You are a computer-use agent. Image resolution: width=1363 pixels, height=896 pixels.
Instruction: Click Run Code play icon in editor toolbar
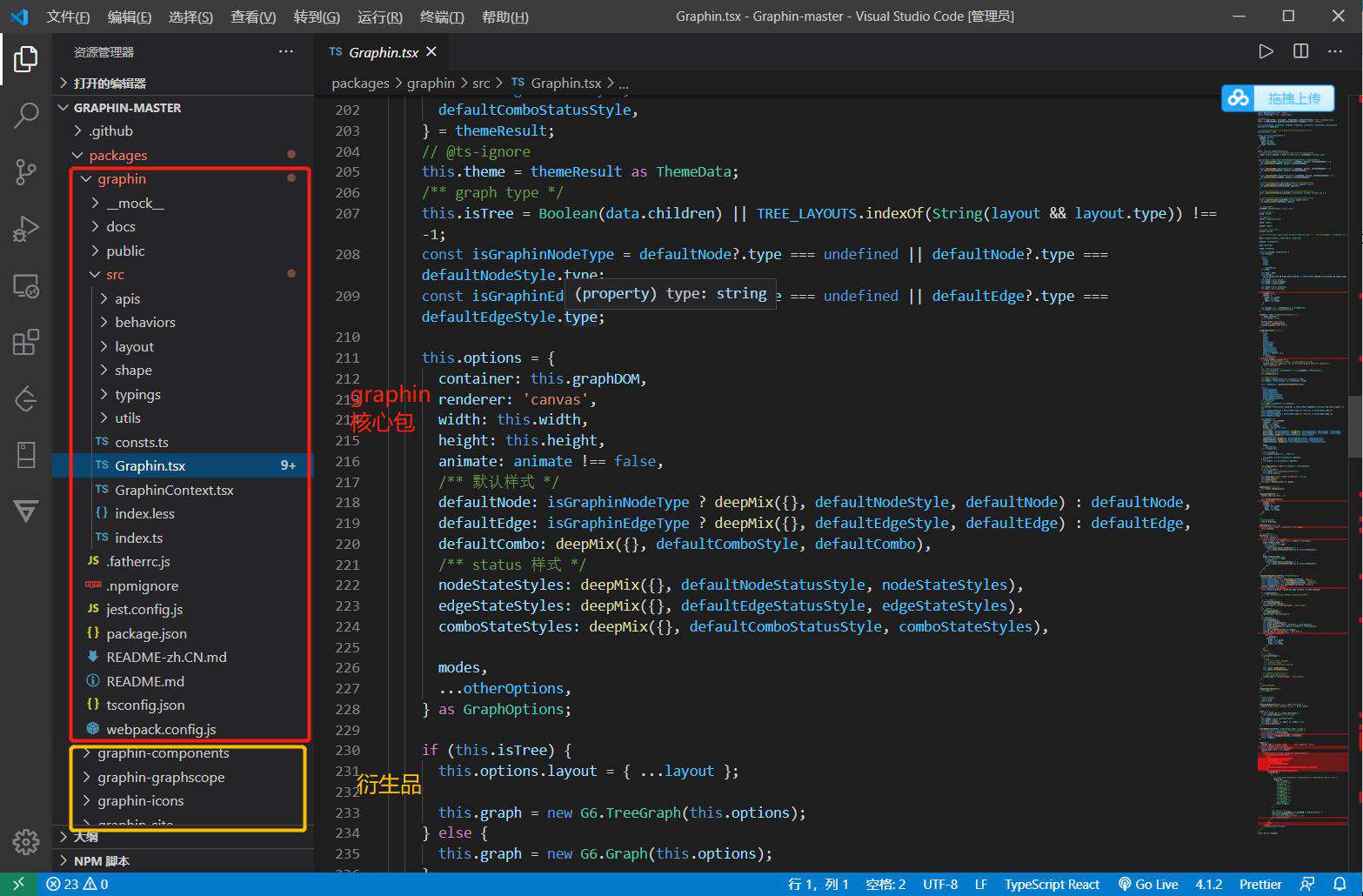pyautogui.click(x=1266, y=52)
